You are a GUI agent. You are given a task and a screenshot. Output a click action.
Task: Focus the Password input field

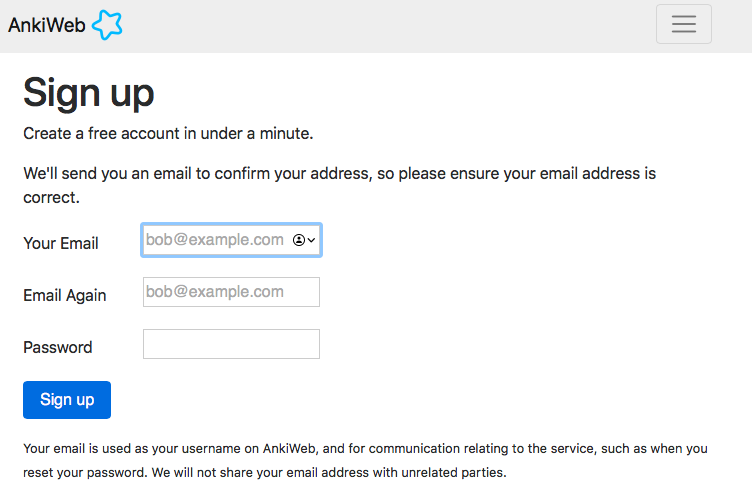(231, 344)
